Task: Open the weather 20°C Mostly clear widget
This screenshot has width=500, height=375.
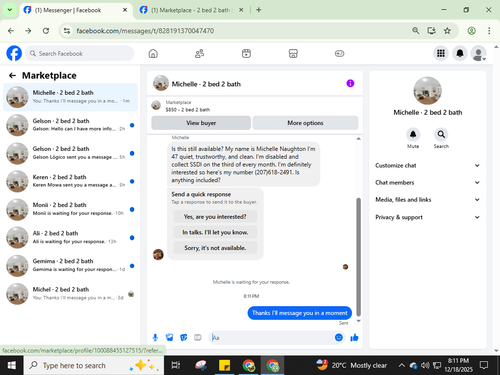Action: 352,366
